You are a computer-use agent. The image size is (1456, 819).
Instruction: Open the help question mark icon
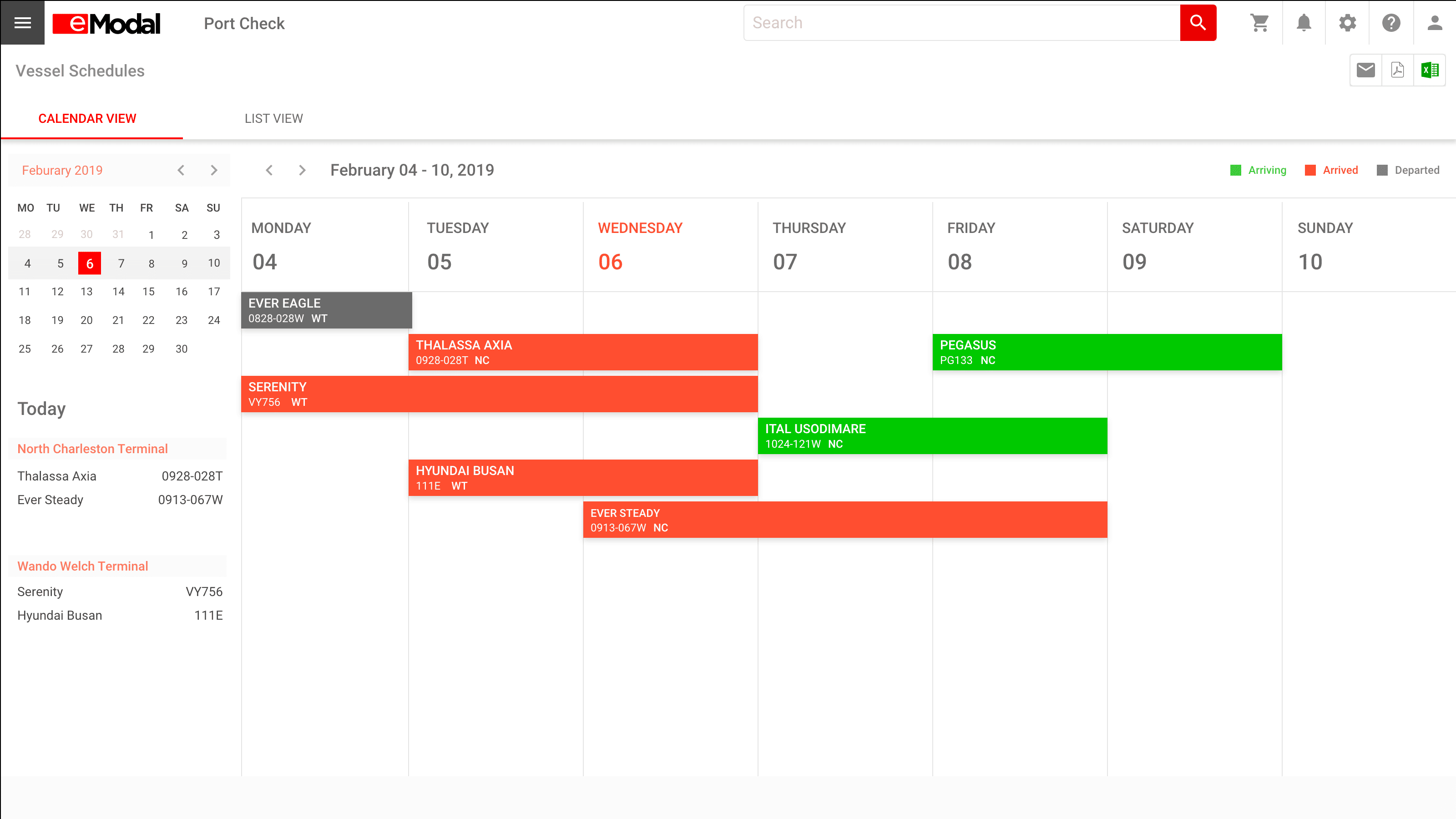(1391, 23)
